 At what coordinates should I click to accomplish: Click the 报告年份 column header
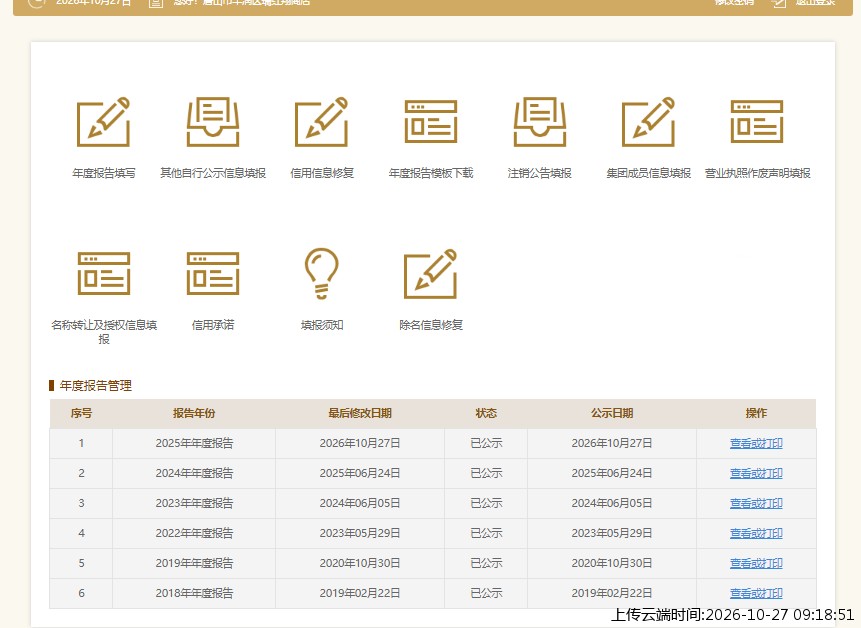[194, 413]
